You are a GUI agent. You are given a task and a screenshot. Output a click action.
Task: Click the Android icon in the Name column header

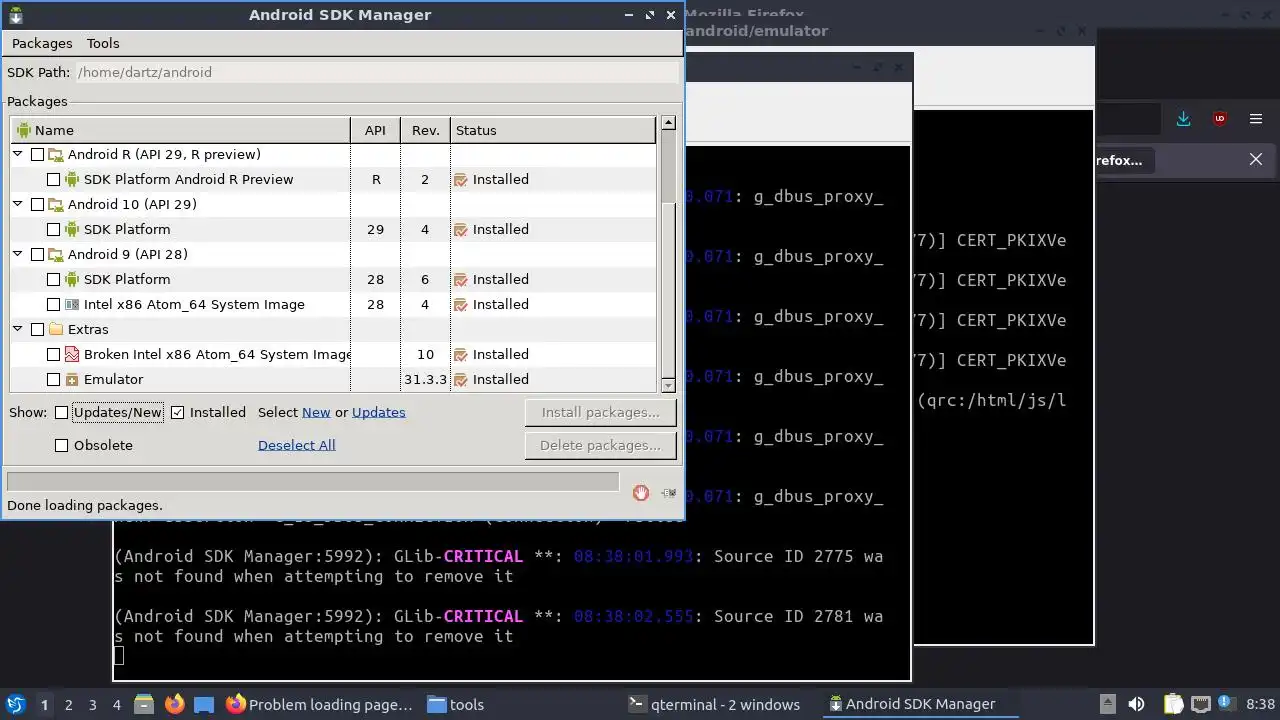coord(24,130)
